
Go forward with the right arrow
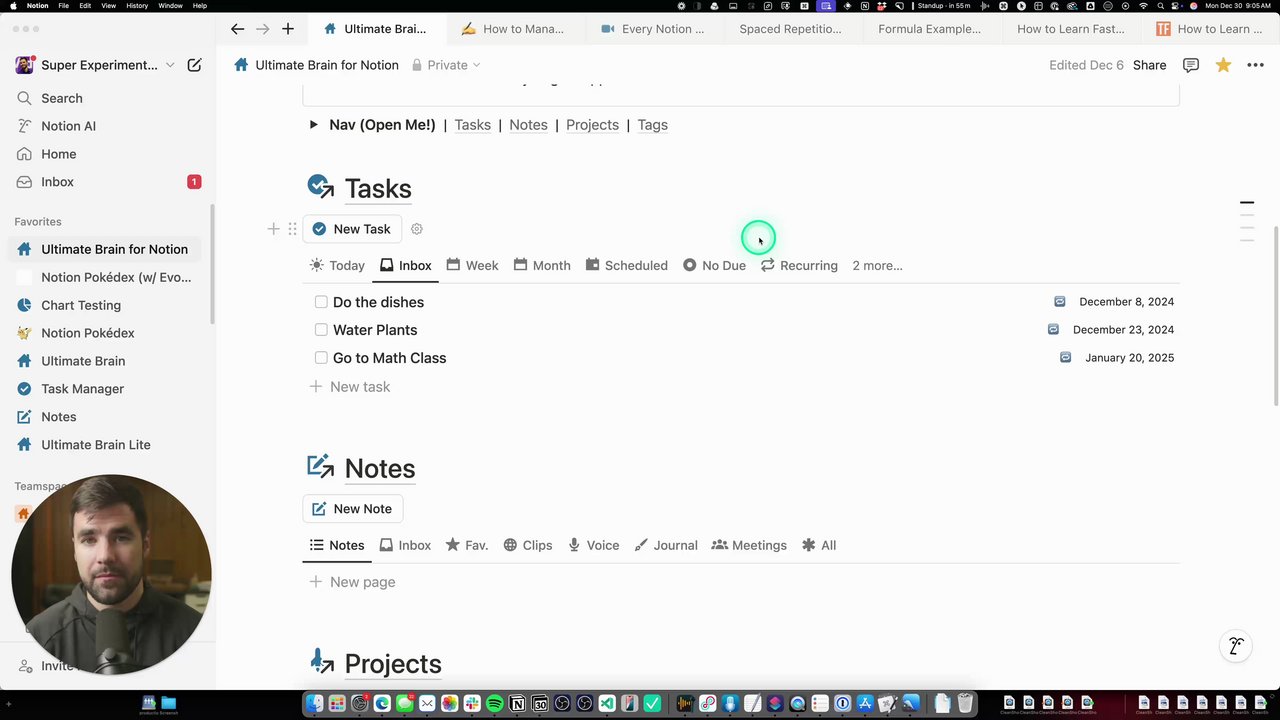pos(263,29)
